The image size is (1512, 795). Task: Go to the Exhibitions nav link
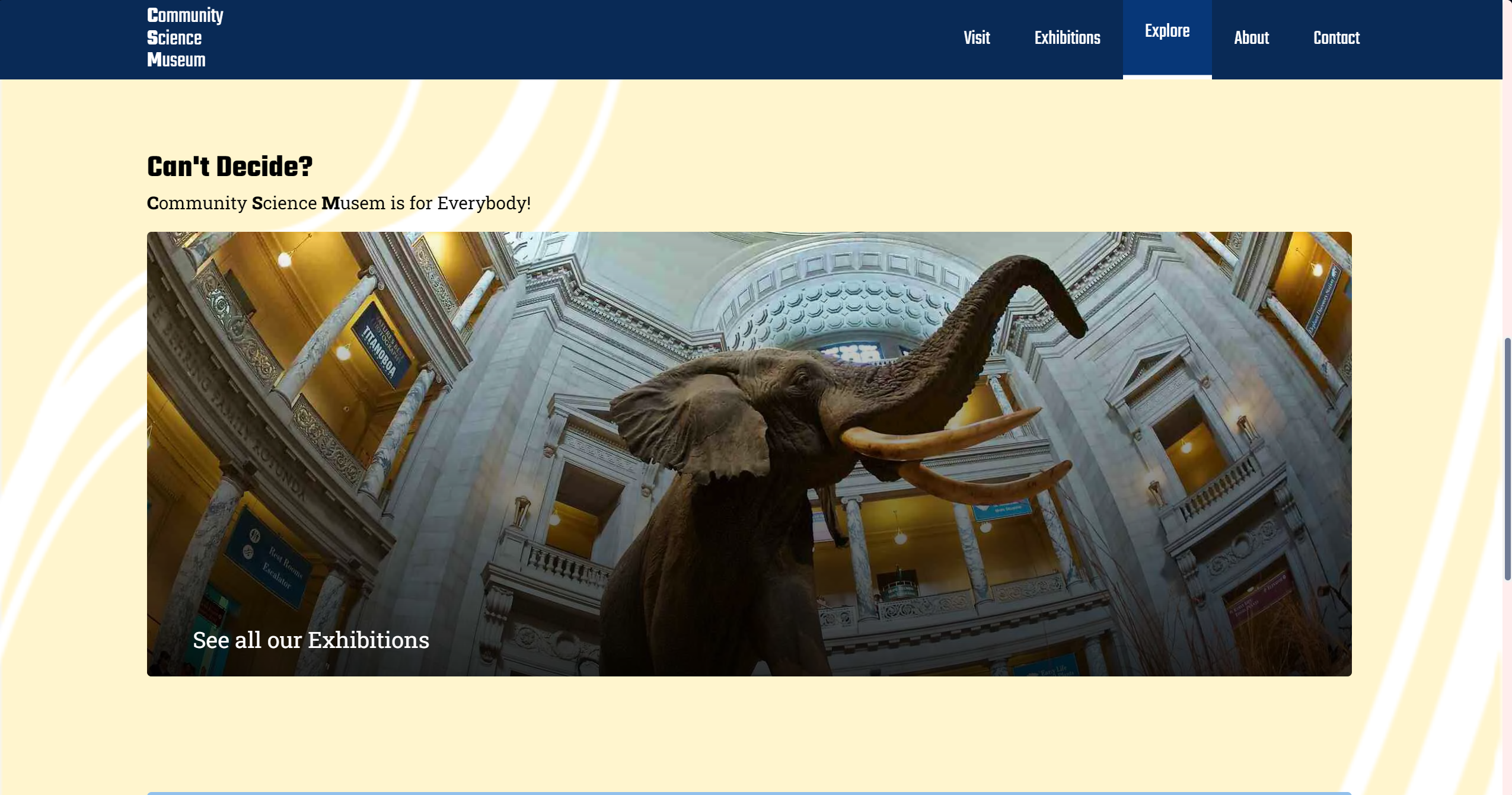(1067, 39)
